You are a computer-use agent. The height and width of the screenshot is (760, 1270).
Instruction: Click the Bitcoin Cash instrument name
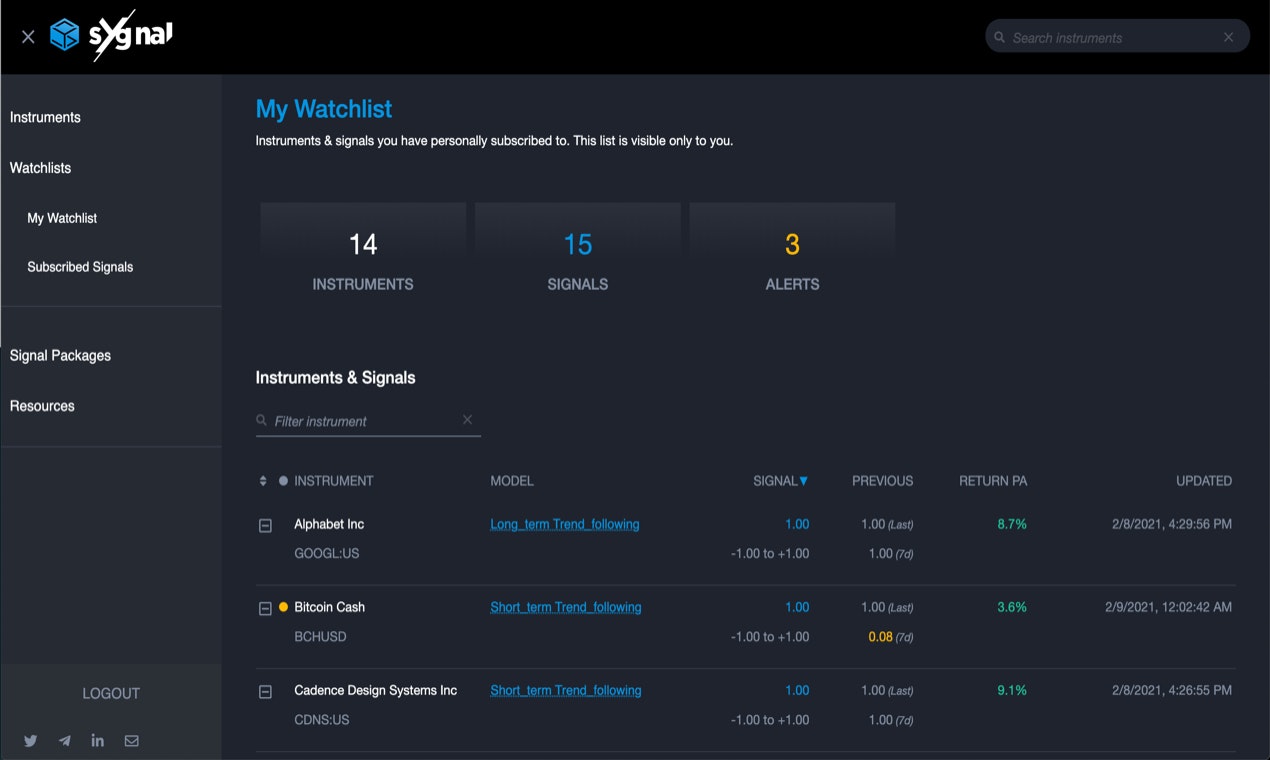[329, 607]
